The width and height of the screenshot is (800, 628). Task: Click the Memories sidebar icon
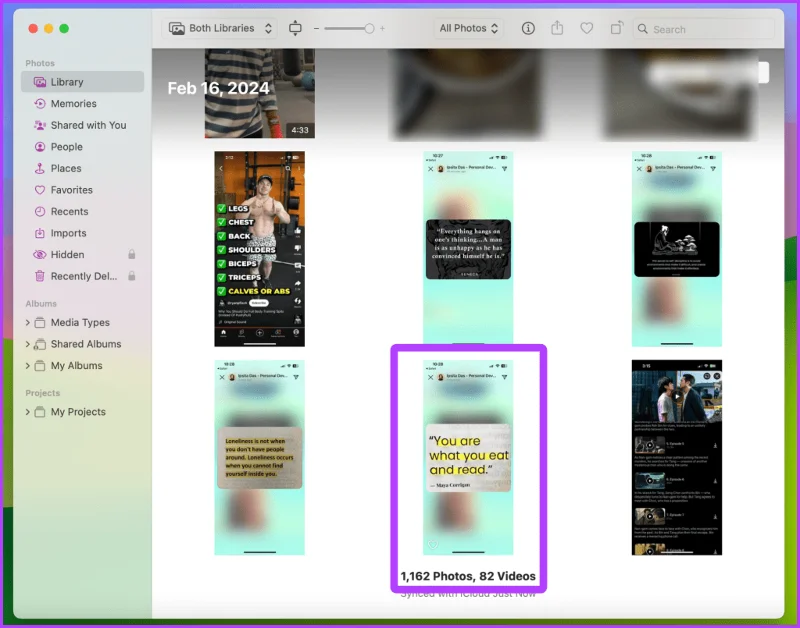click(x=40, y=104)
